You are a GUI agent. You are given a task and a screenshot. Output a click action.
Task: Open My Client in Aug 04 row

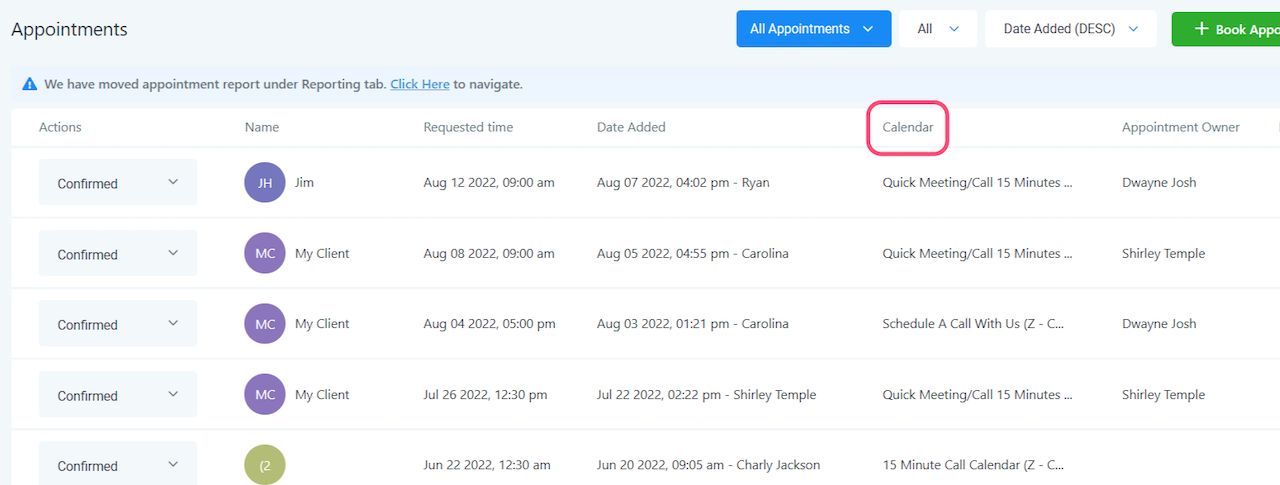pyautogui.click(x=322, y=324)
